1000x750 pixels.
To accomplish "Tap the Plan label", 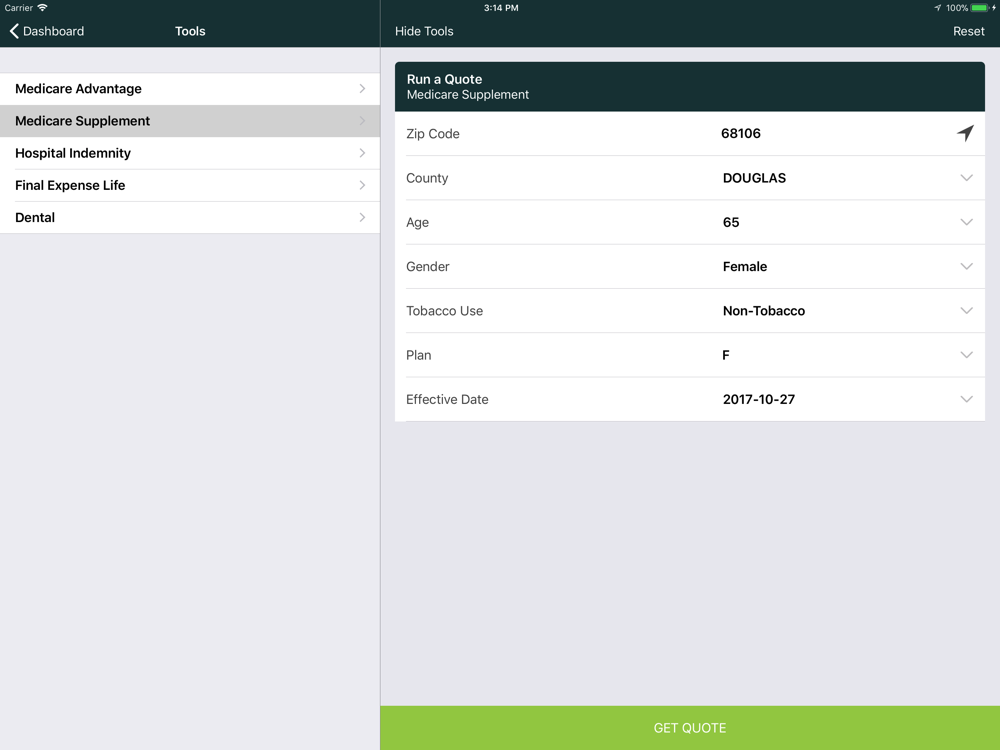I will (418, 355).
